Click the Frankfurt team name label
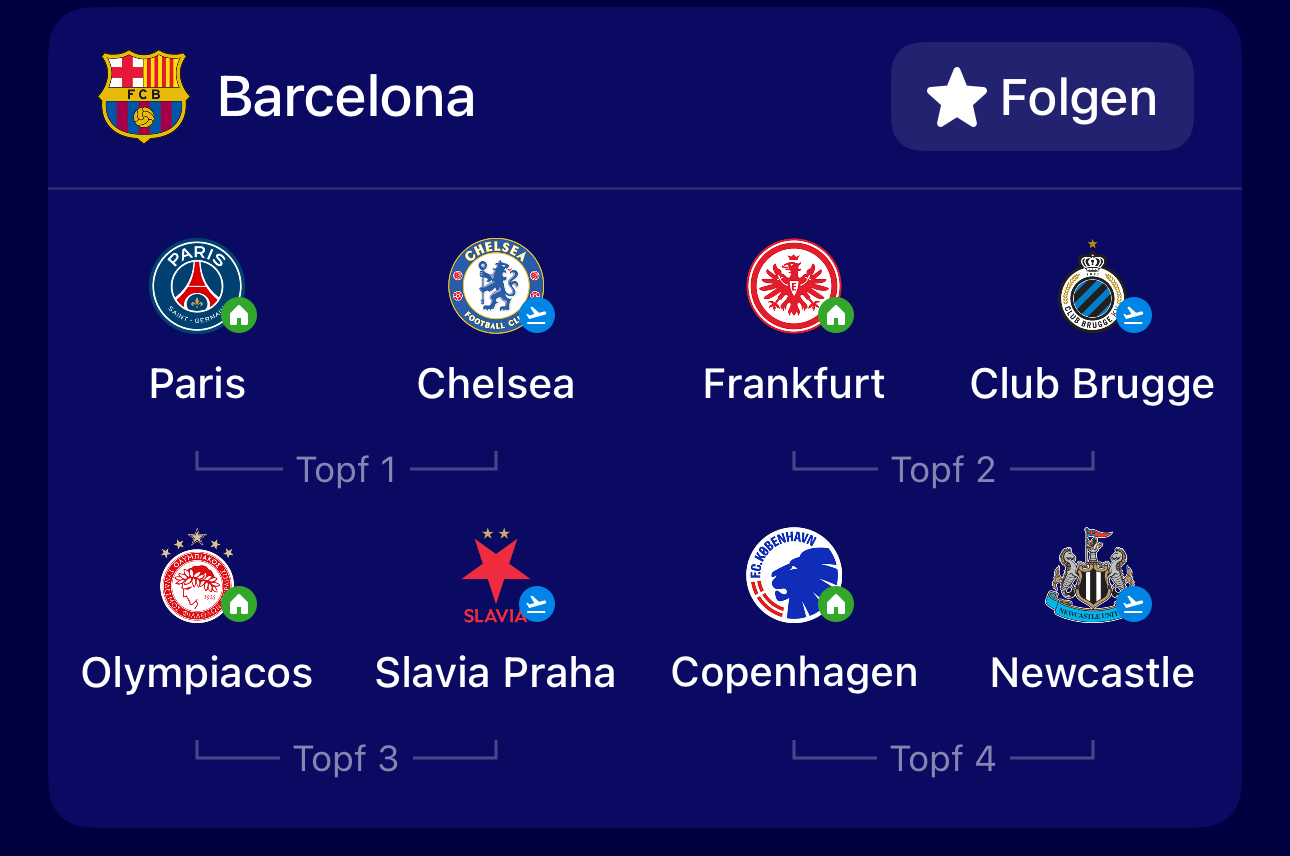Viewport: 1290px width, 856px height. click(794, 384)
